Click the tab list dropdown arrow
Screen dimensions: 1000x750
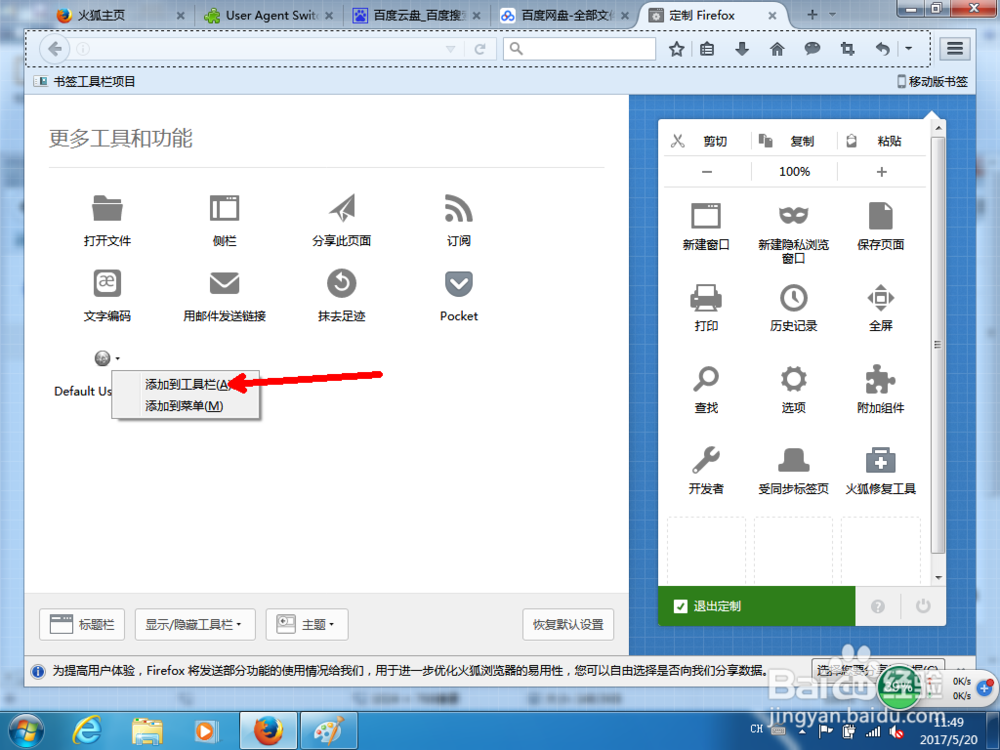[832, 15]
